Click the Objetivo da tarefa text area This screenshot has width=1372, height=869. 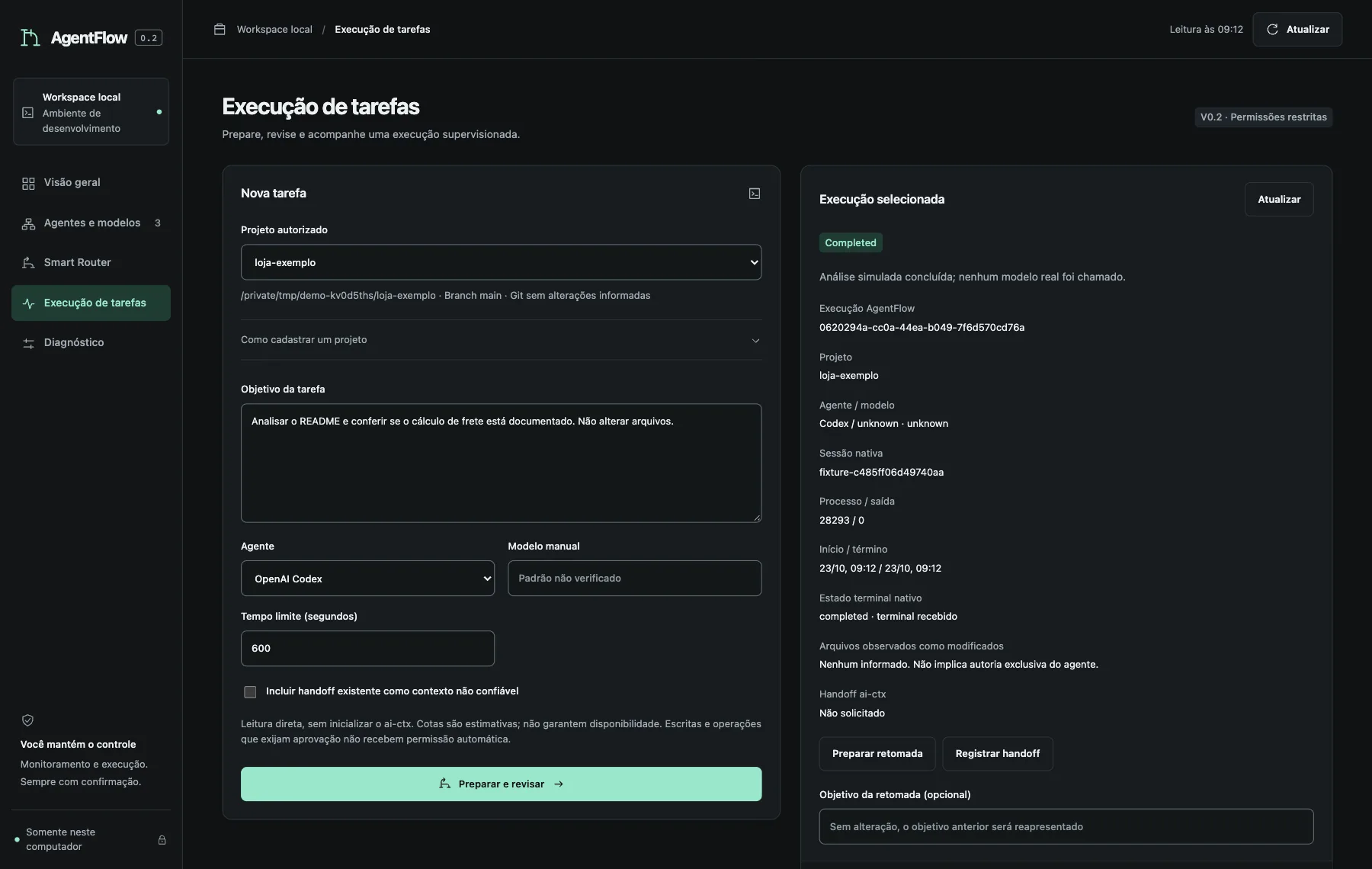coord(501,463)
